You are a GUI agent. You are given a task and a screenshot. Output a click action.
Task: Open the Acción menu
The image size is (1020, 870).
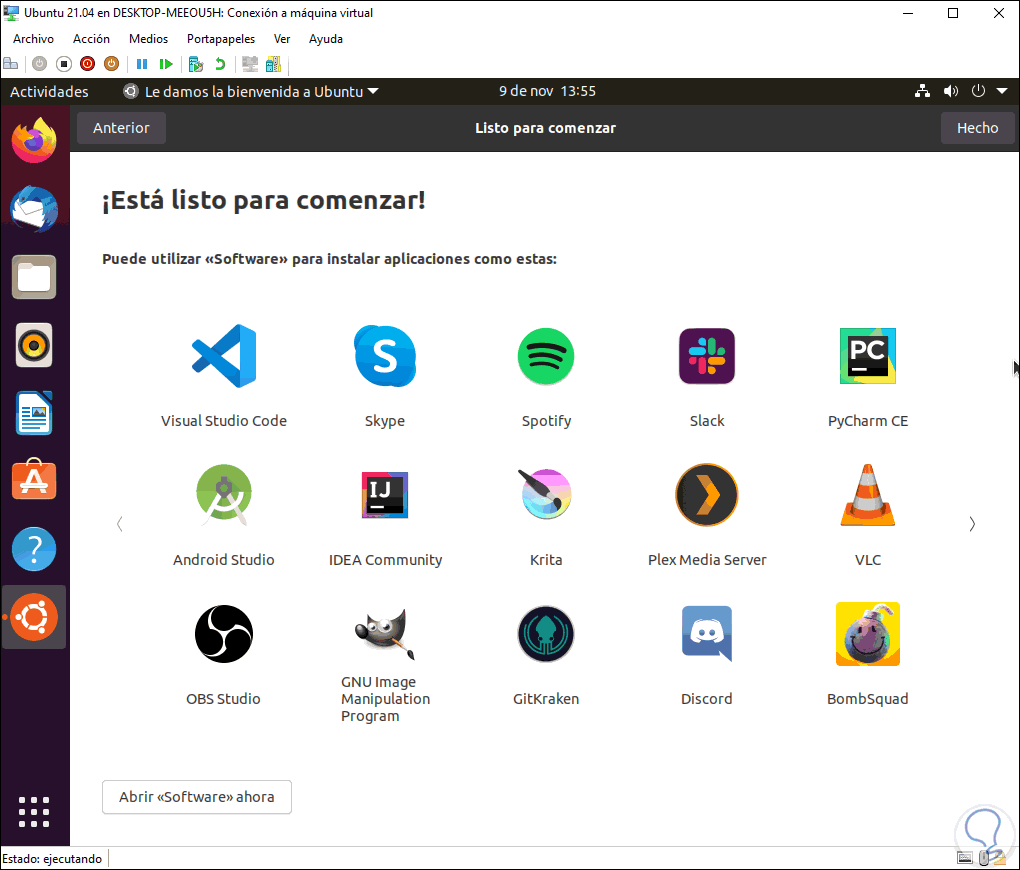coord(91,39)
